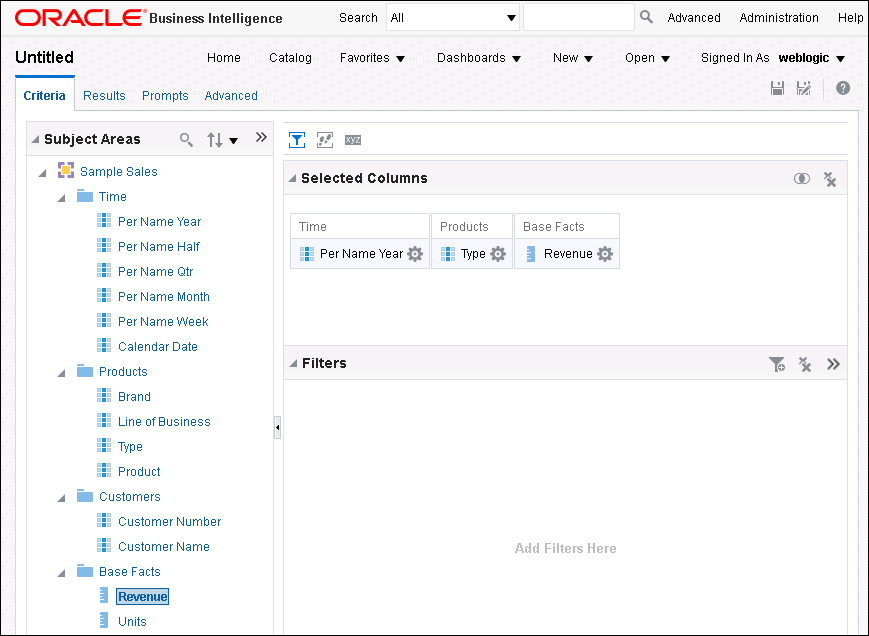This screenshot has height=636, width=869.
Task: Click the search magnifier in Subject Areas pane
Action: [x=186, y=138]
